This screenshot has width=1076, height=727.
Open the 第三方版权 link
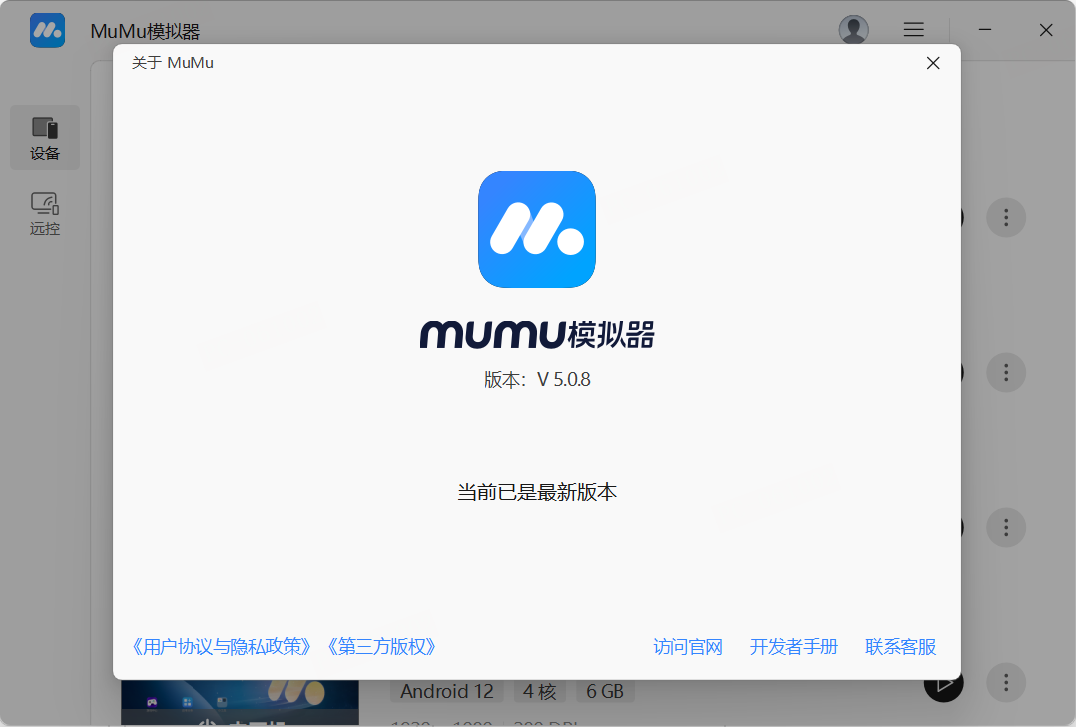[x=382, y=647]
